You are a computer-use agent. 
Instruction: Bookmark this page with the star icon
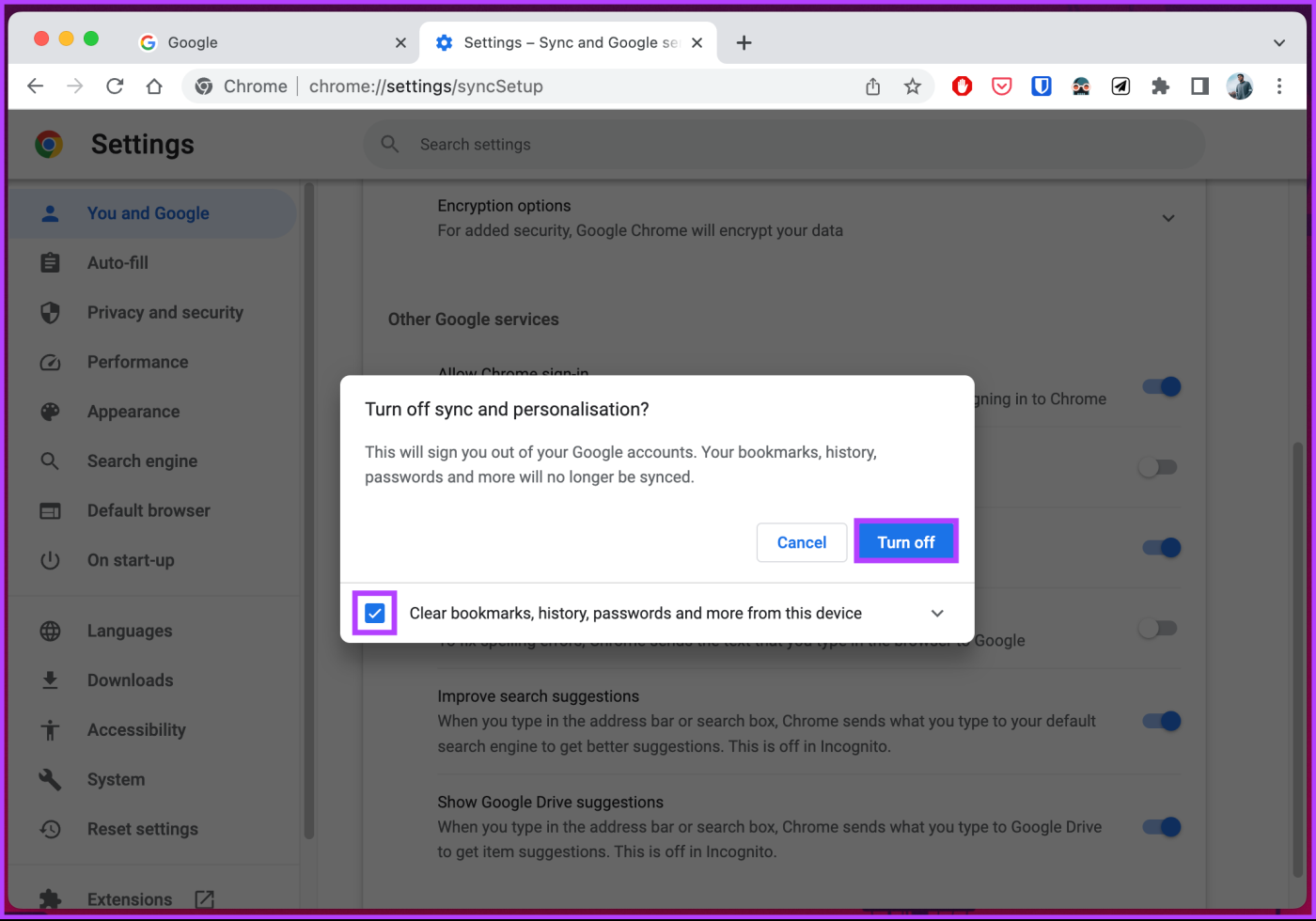tap(913, 86)
